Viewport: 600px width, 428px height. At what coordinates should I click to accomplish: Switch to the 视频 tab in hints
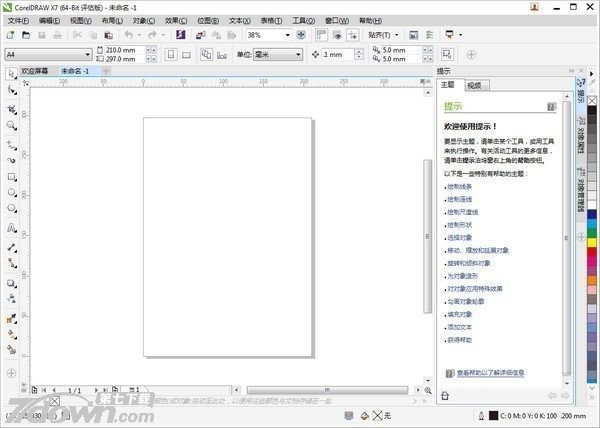point(474,86)
